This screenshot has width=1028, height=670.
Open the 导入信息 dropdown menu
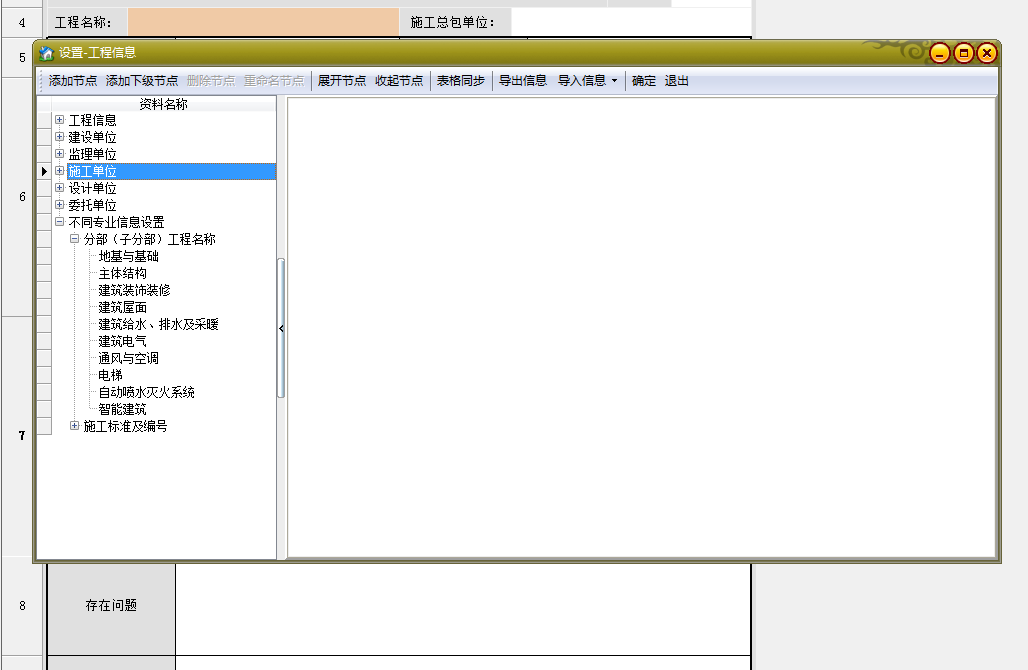pyautogui.click(x=588, y=81)
